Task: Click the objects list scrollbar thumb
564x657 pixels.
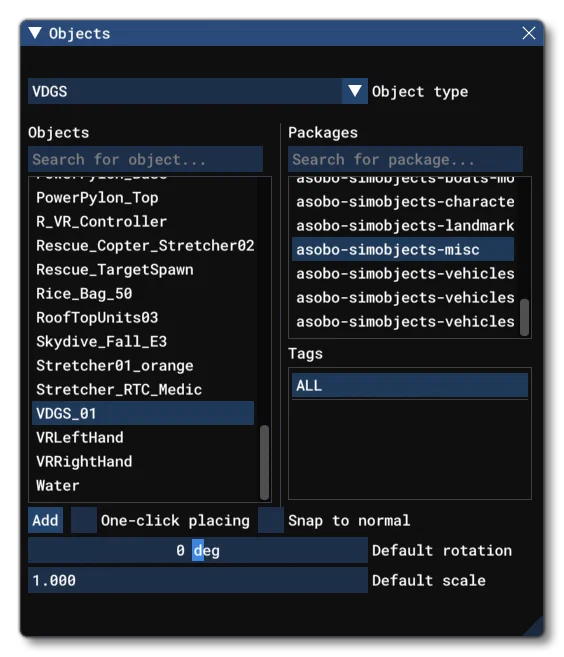Action: [264, 462]
